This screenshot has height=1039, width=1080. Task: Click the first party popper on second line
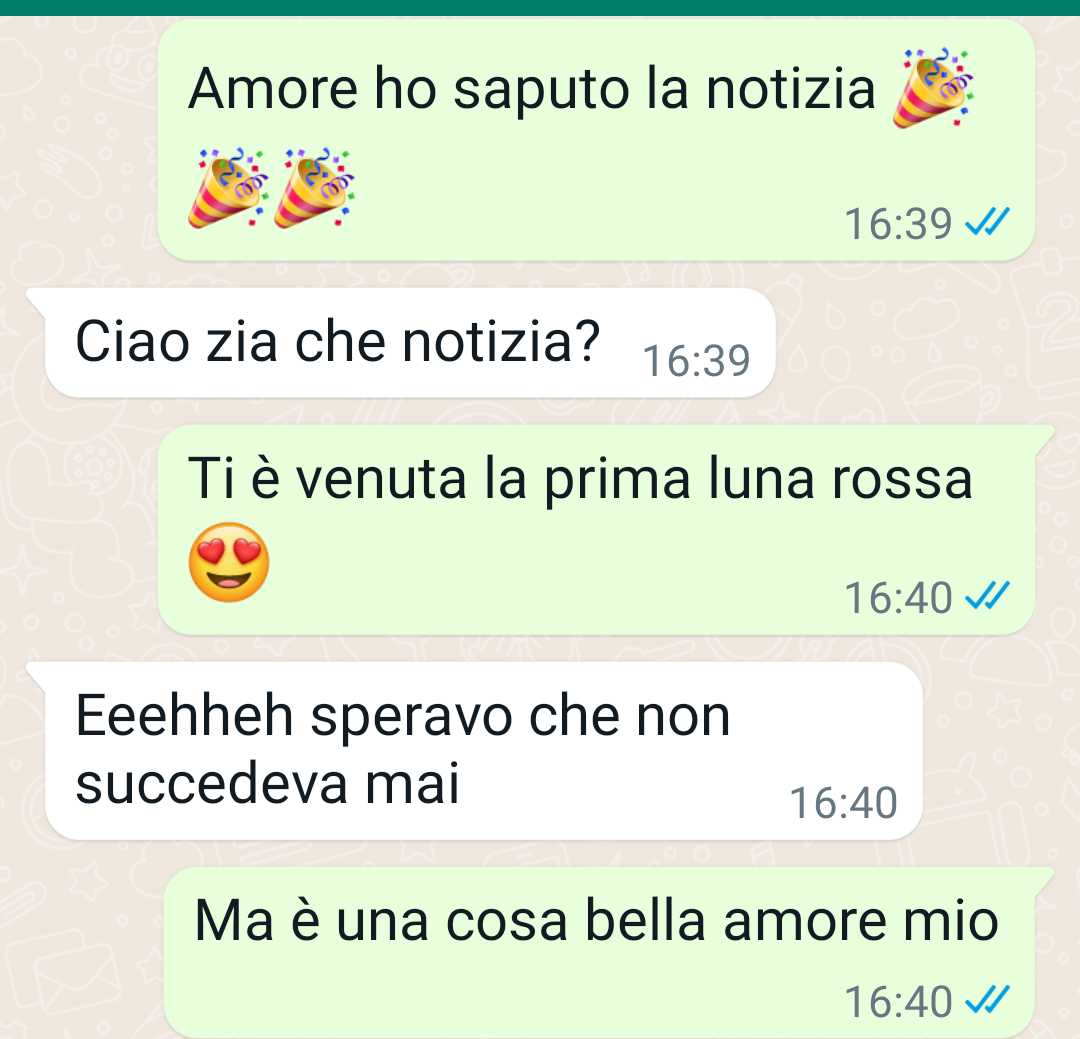tap(227, 187)
